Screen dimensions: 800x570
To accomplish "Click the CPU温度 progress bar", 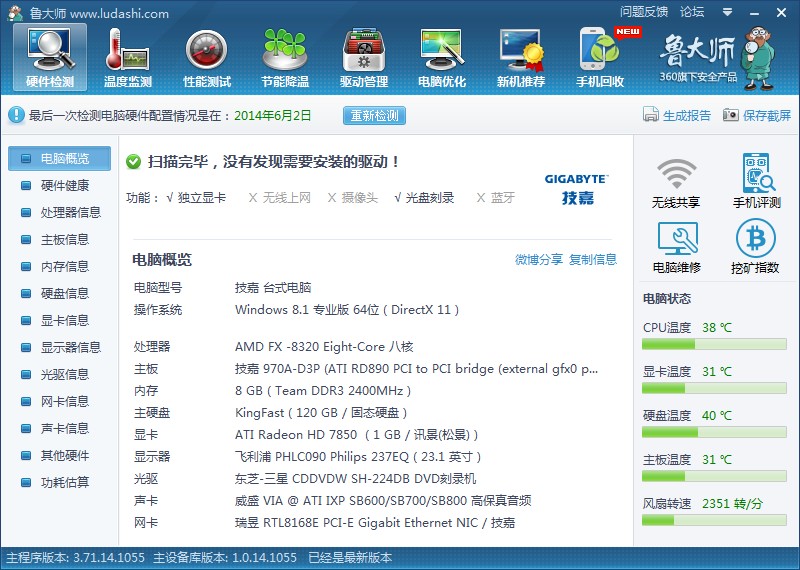I will point(714,344).
